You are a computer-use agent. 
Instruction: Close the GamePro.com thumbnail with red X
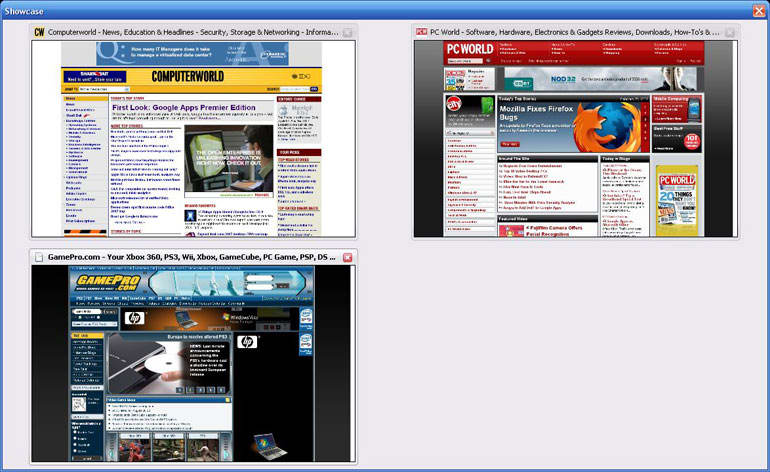point(347,257)
